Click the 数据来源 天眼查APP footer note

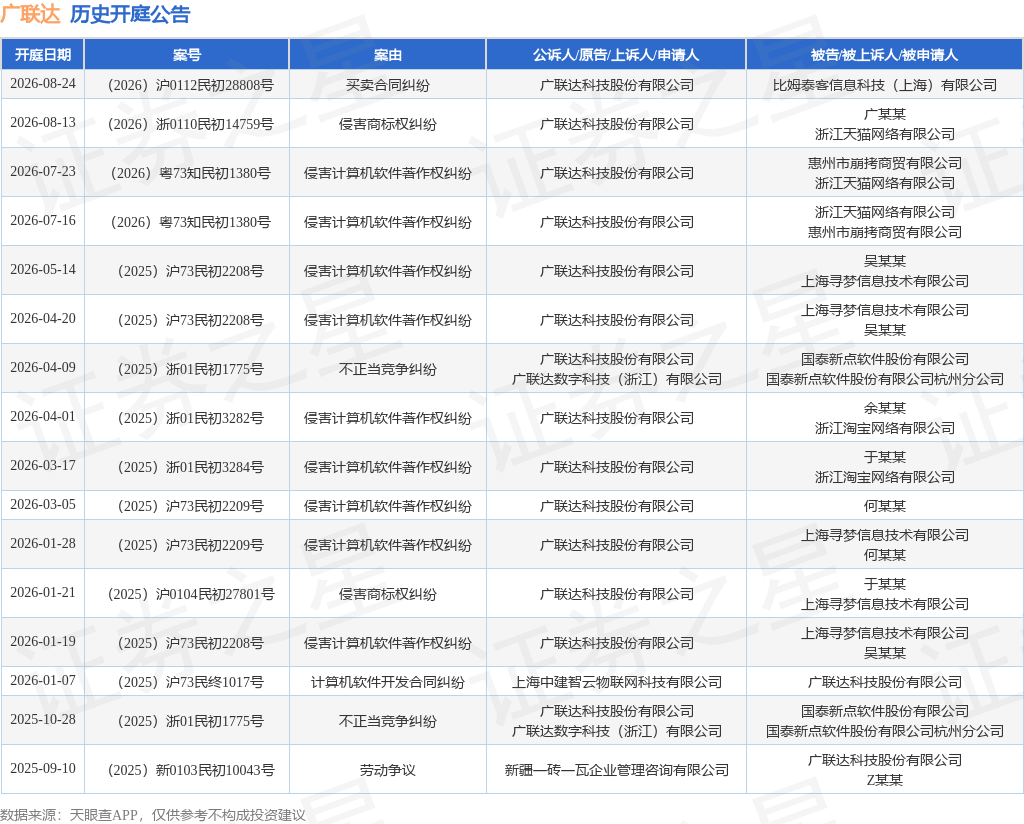coord(153,815)
